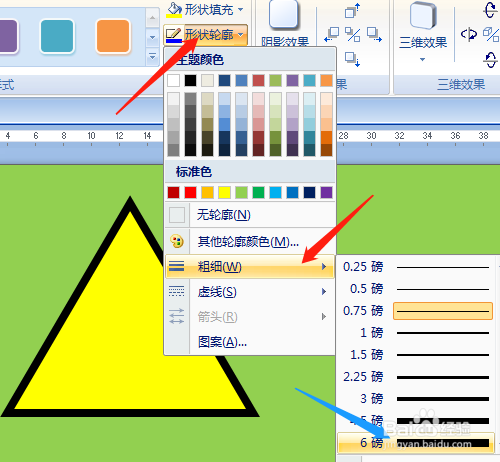Nudge shadow left icon
This screenshot has height=462, width=500.
point(332,35)
